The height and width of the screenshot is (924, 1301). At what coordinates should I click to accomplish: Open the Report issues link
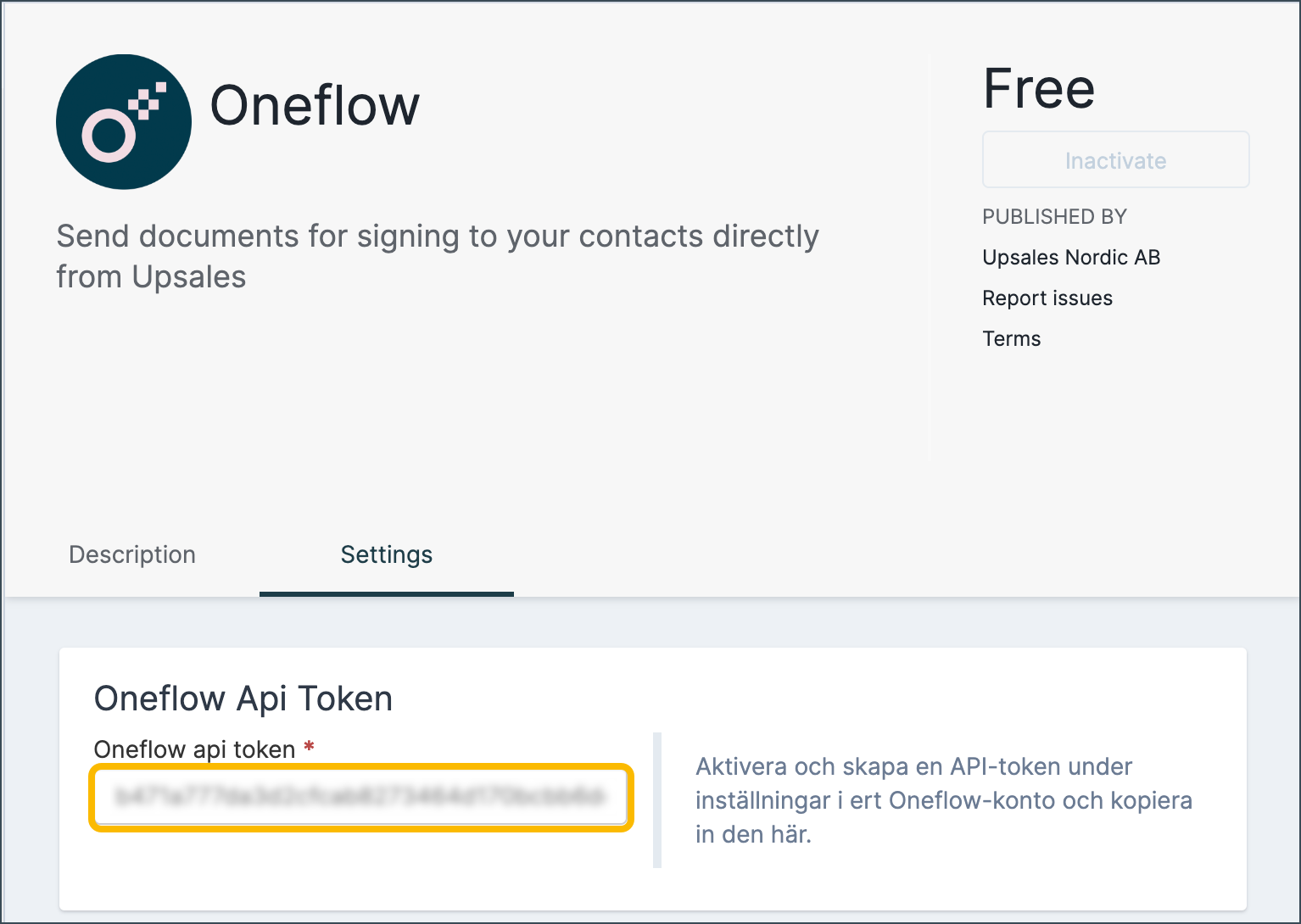[1047, 298]
